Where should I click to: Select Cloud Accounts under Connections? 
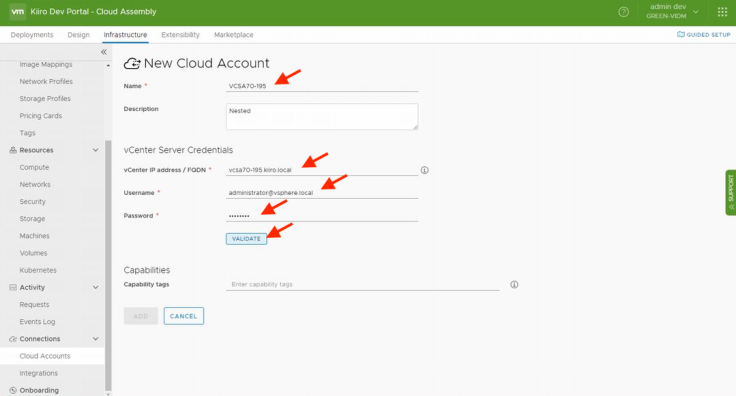click(45, 356)
